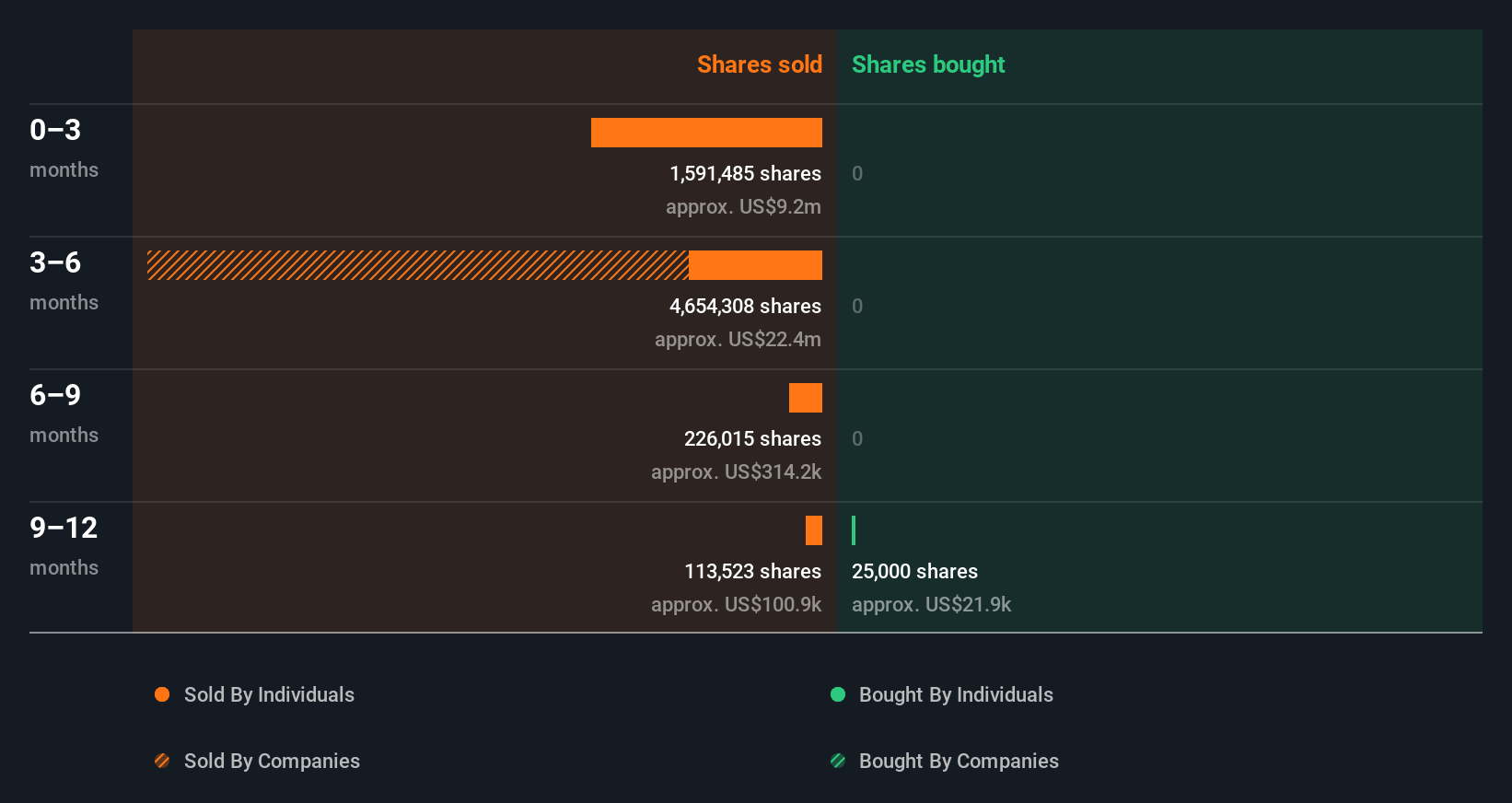Click the green 9–12 months bought bar
Image resolution: width=1512 pixels, height=803 pixels.
pyautogui.click(x=854, y=530)
